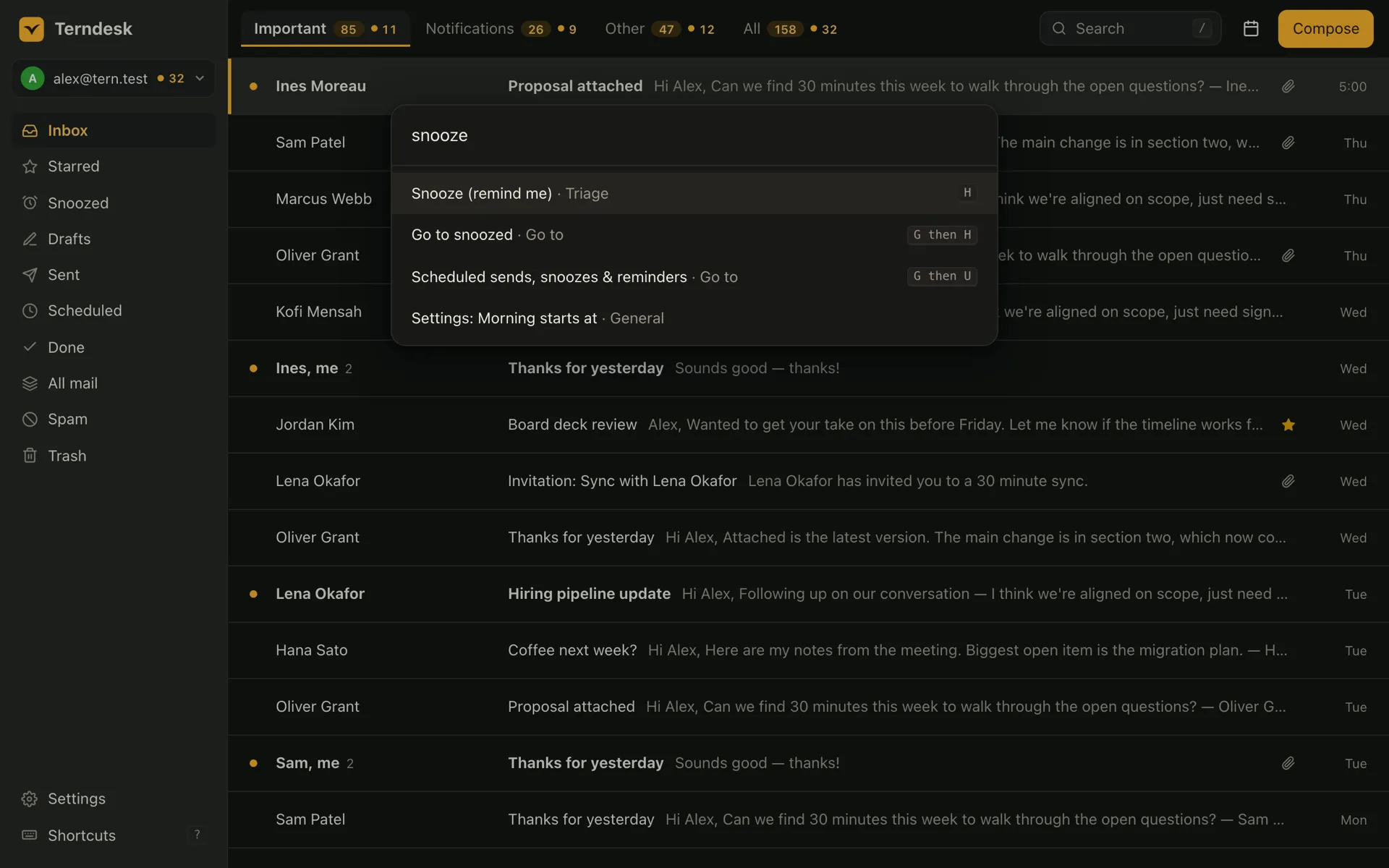Open the Done folder
Viewport: 1389px width, 868px height.
click(x=114, y=347)
